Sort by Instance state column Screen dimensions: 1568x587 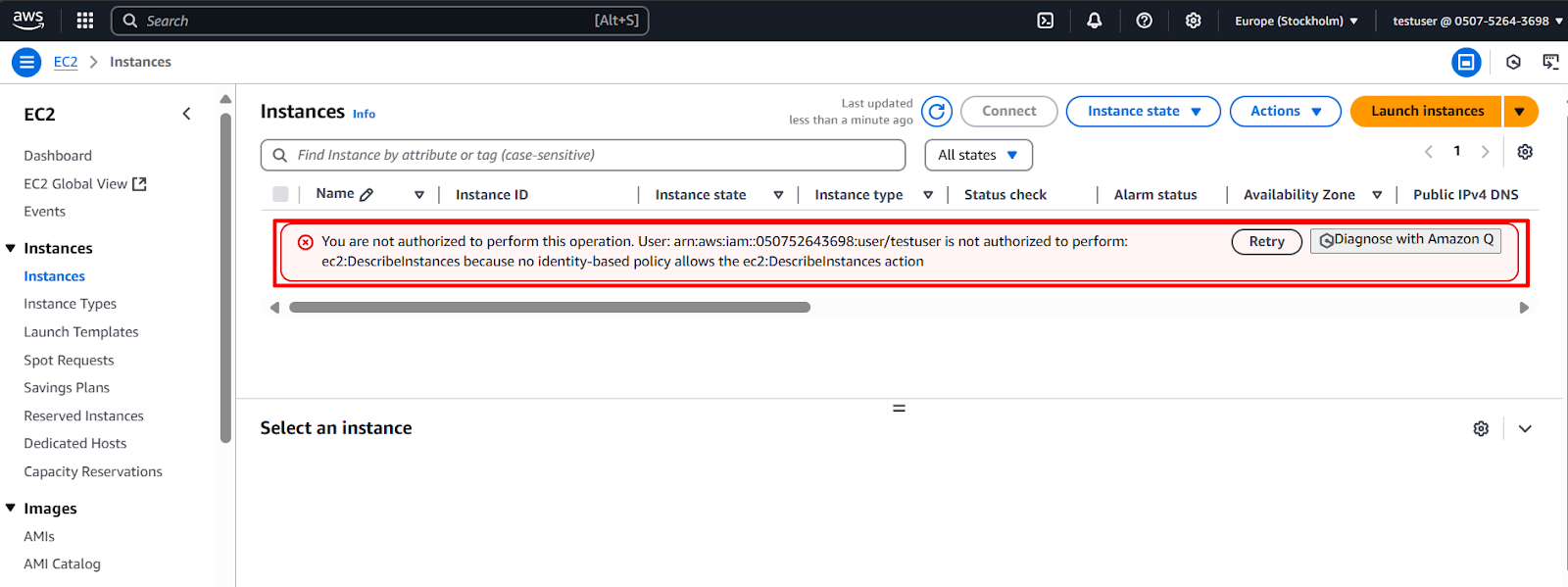tap(778, 195)
